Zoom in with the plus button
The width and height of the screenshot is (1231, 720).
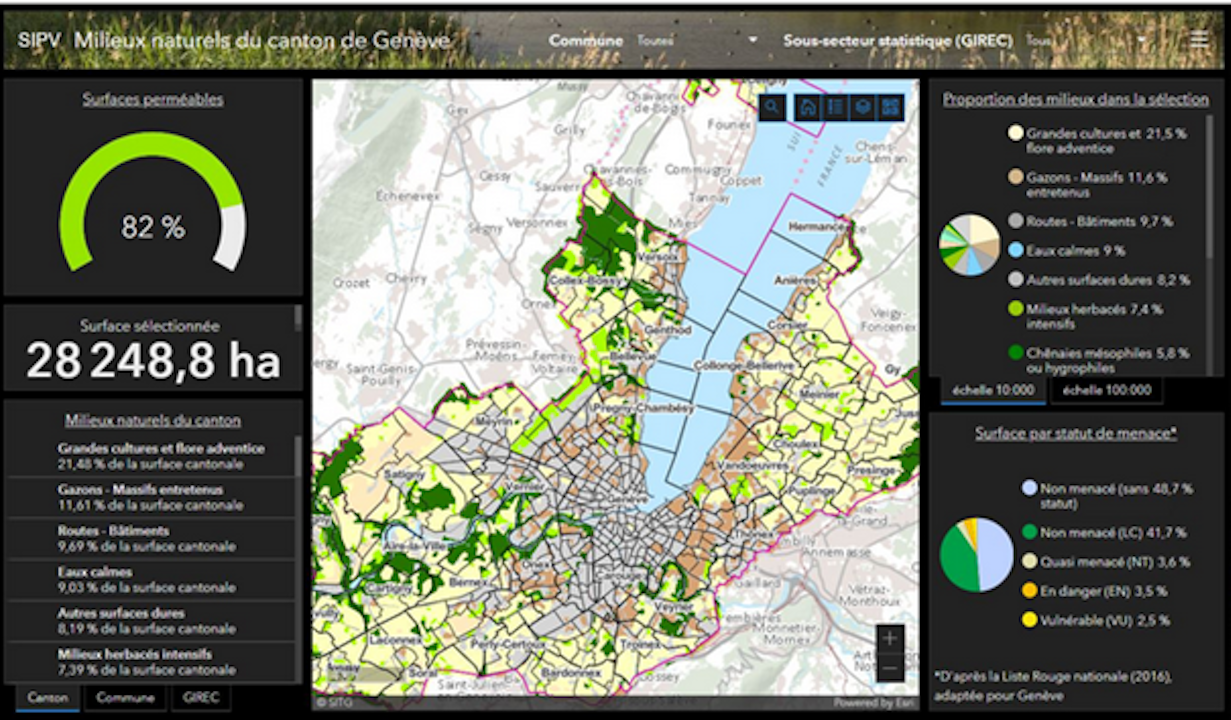pos(890,638)
